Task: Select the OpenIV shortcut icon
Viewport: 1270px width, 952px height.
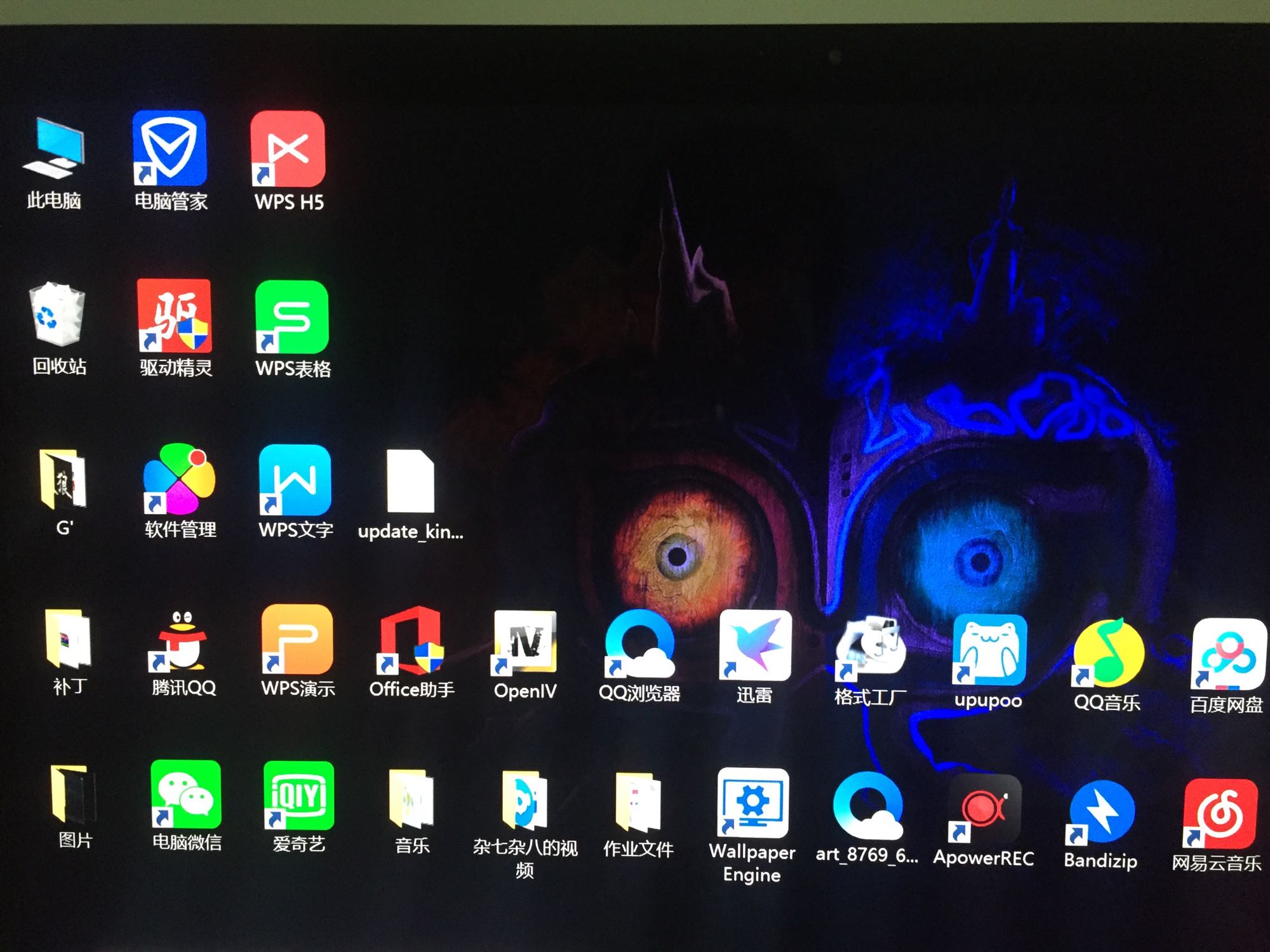Action: 525,642
